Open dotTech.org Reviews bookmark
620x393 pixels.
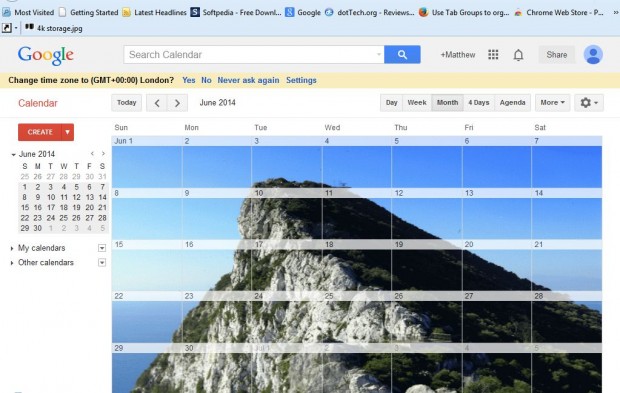coord(369,12)
